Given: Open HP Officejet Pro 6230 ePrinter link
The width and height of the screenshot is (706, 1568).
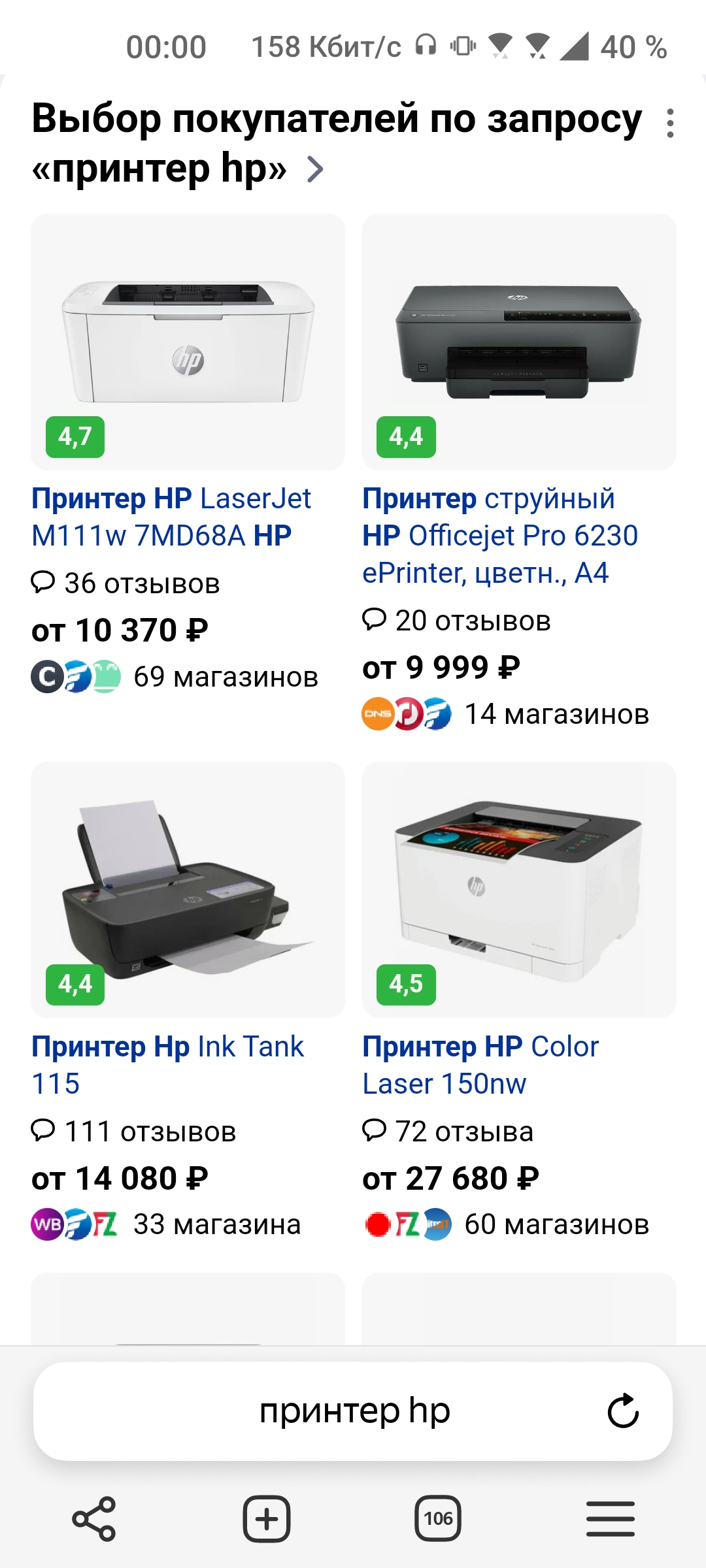Looking at the screenshot, I should (x=500, y=536).
